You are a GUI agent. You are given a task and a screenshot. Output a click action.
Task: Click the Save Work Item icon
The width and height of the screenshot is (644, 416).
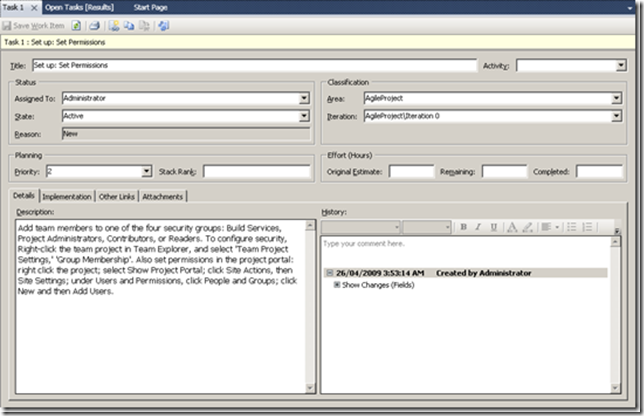click(x=7, y=26)
